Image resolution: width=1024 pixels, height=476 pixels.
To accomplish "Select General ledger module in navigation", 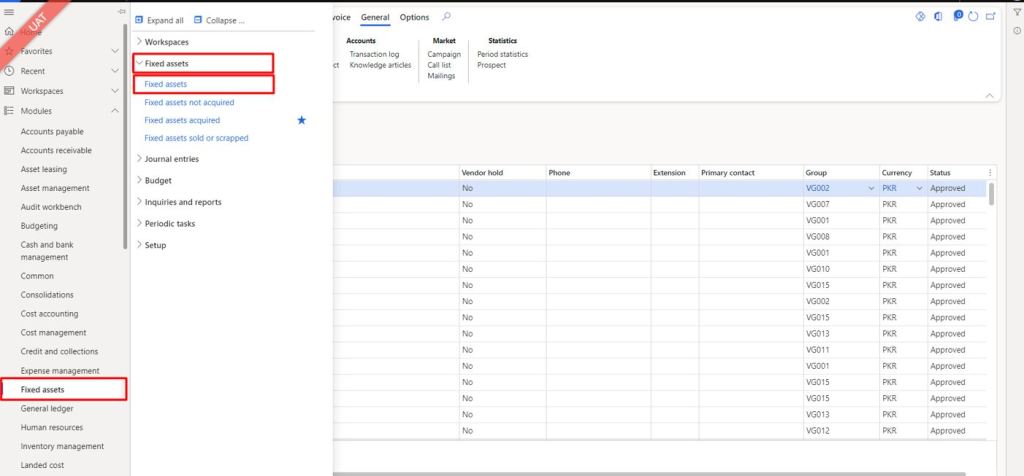I will pos(47,408).
